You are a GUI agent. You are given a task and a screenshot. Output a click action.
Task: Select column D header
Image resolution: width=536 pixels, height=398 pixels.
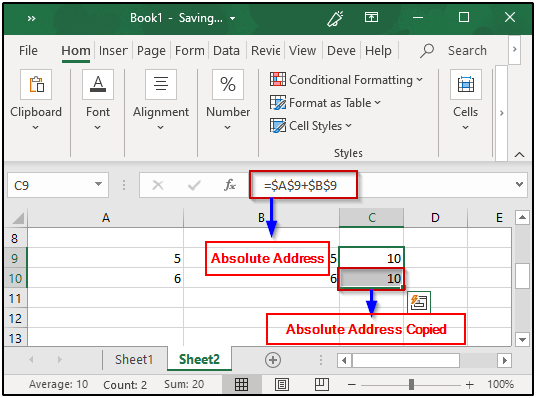coord(435,218)
